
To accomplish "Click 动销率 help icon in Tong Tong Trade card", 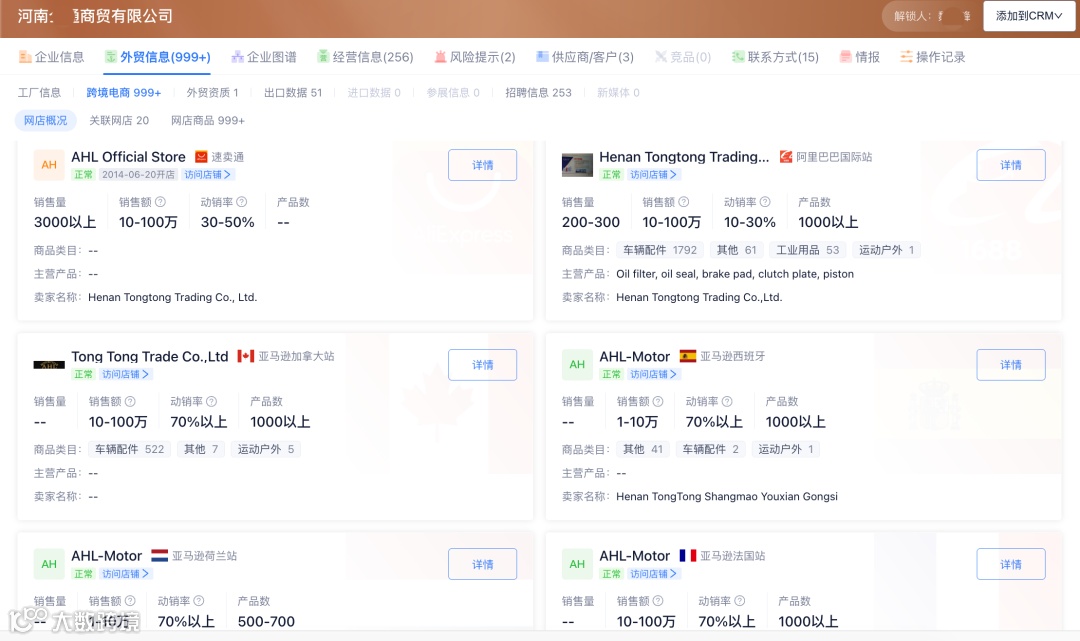I will pos(211,401).
